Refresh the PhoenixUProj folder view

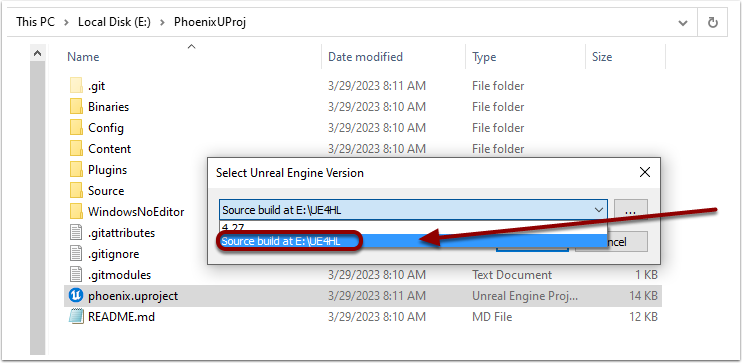click(713, 22)
